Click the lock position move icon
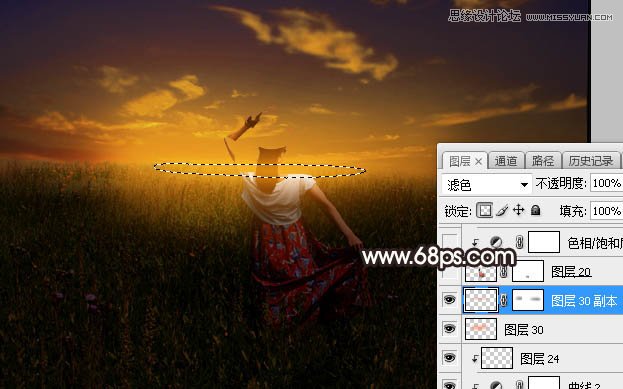 pyautogui.click(x=519, y=210)
